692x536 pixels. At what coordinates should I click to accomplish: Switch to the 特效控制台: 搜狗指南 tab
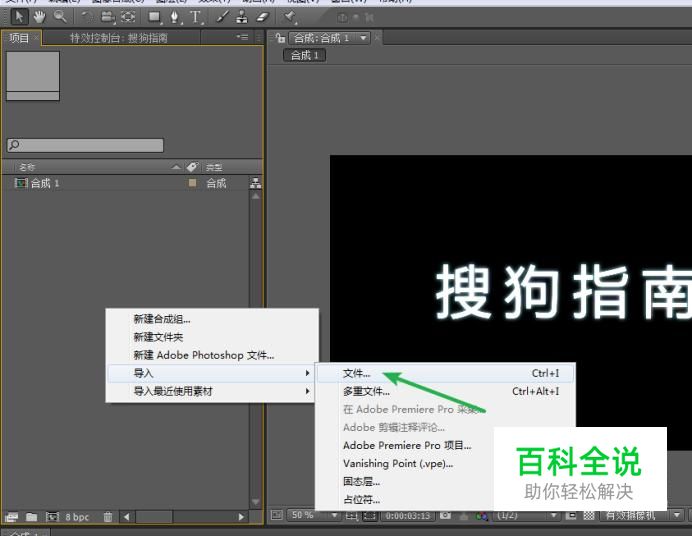point(119,38)
